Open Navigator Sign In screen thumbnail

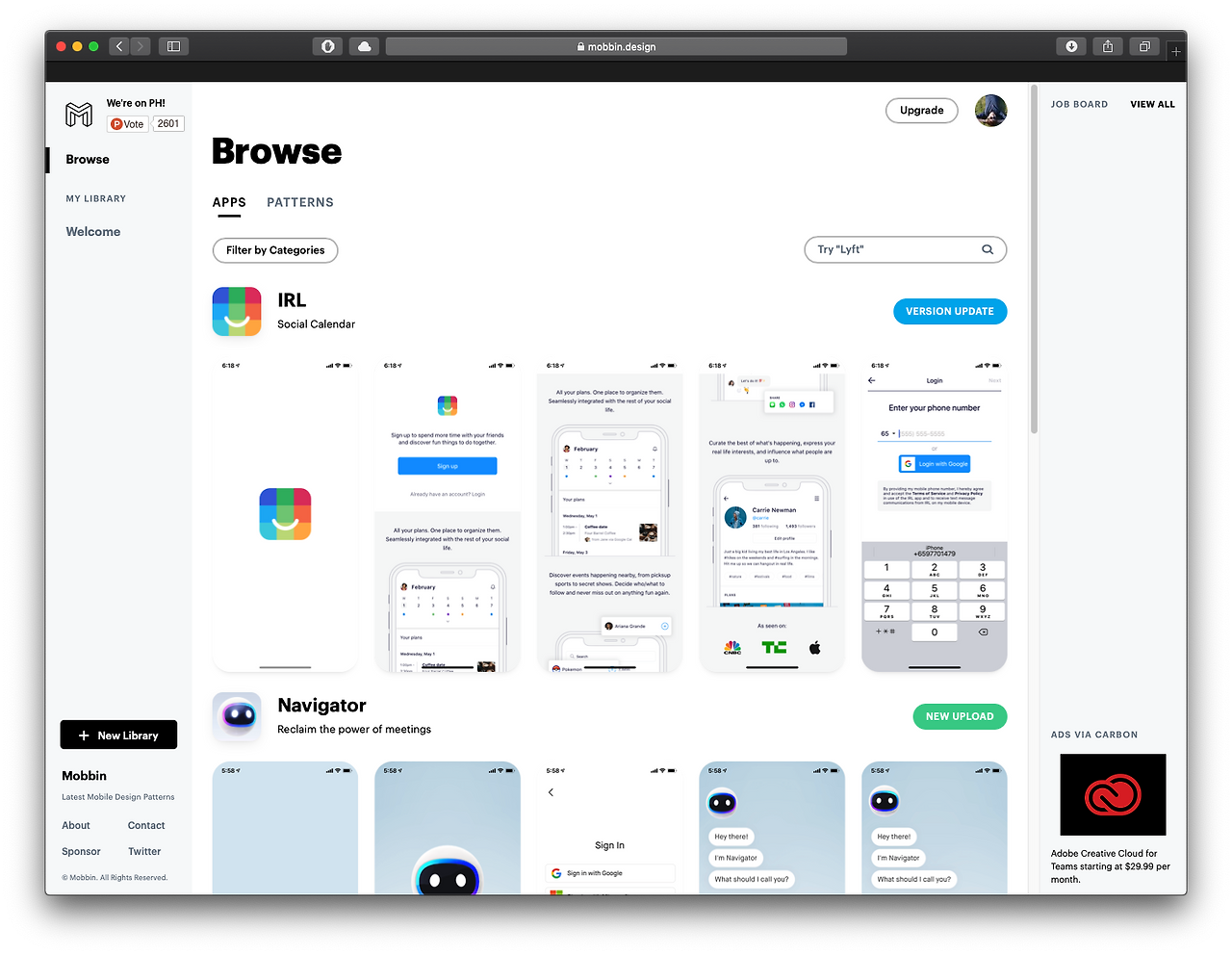tap(610, 828)
